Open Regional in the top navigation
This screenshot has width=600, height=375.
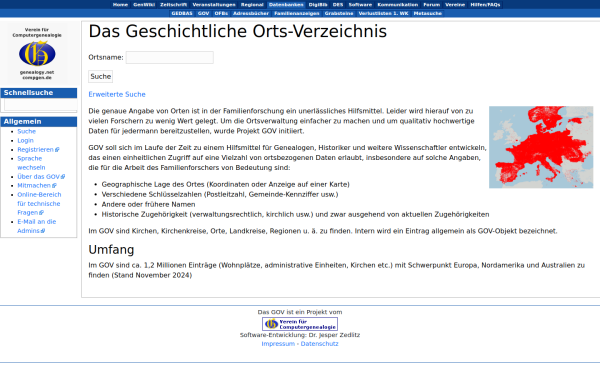coord(252,5)
